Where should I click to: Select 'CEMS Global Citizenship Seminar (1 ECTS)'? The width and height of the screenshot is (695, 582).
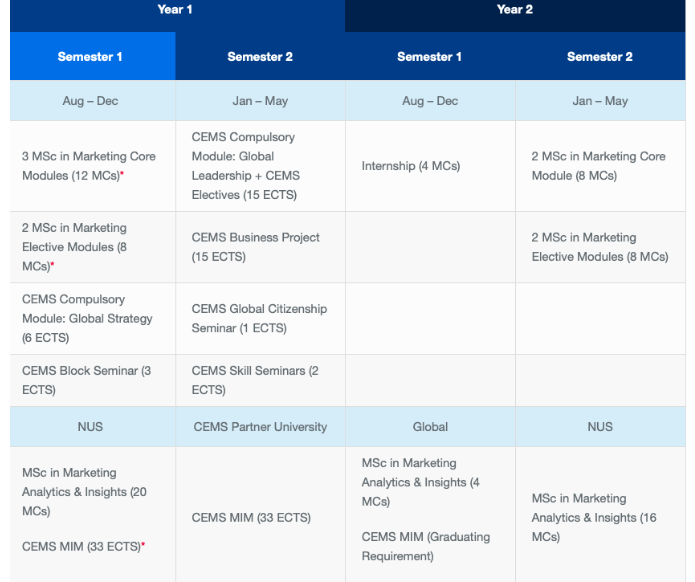tap(260, 318)
